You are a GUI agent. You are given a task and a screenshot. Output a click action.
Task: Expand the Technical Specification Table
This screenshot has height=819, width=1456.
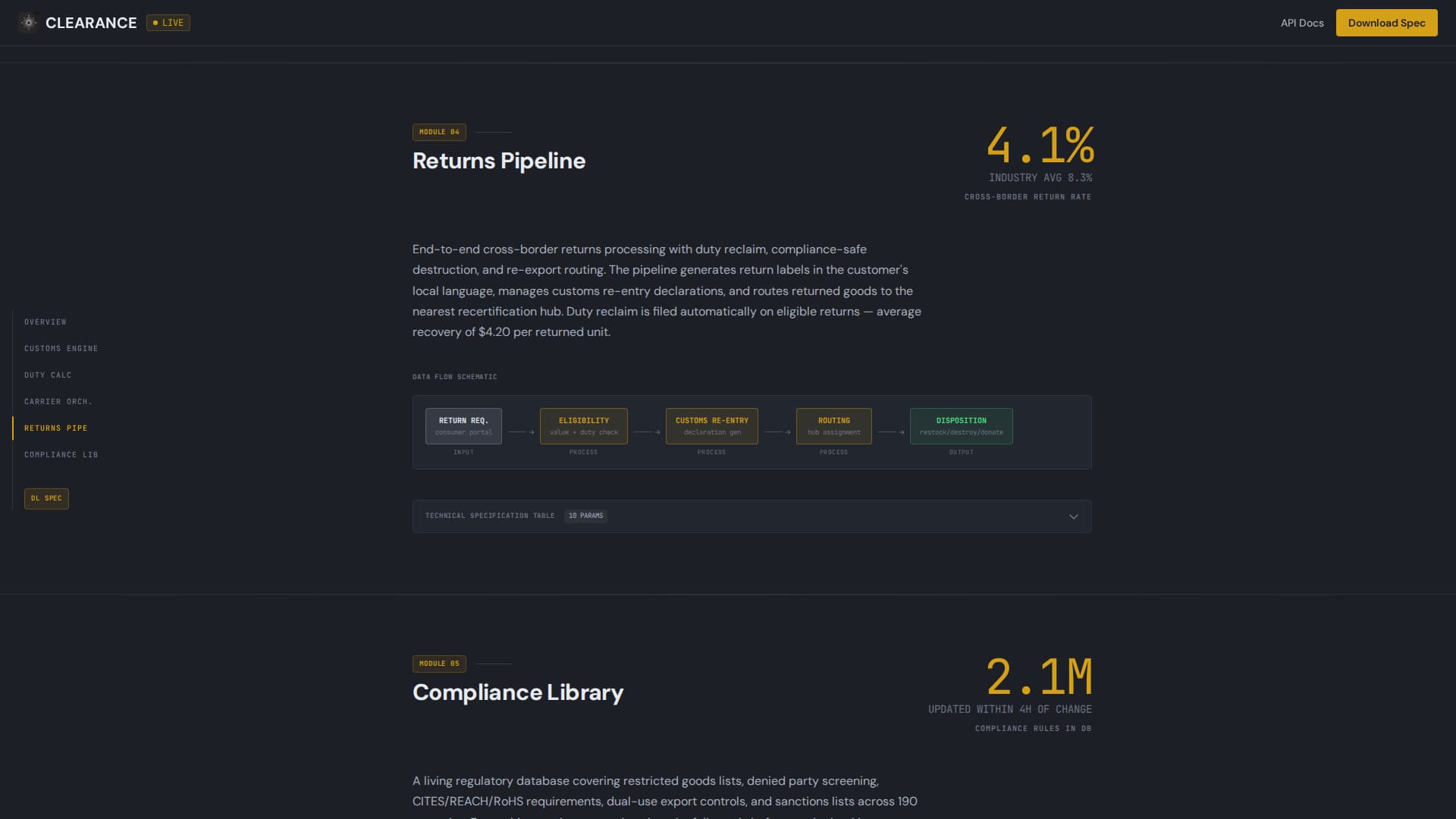[x=752, y=516]
